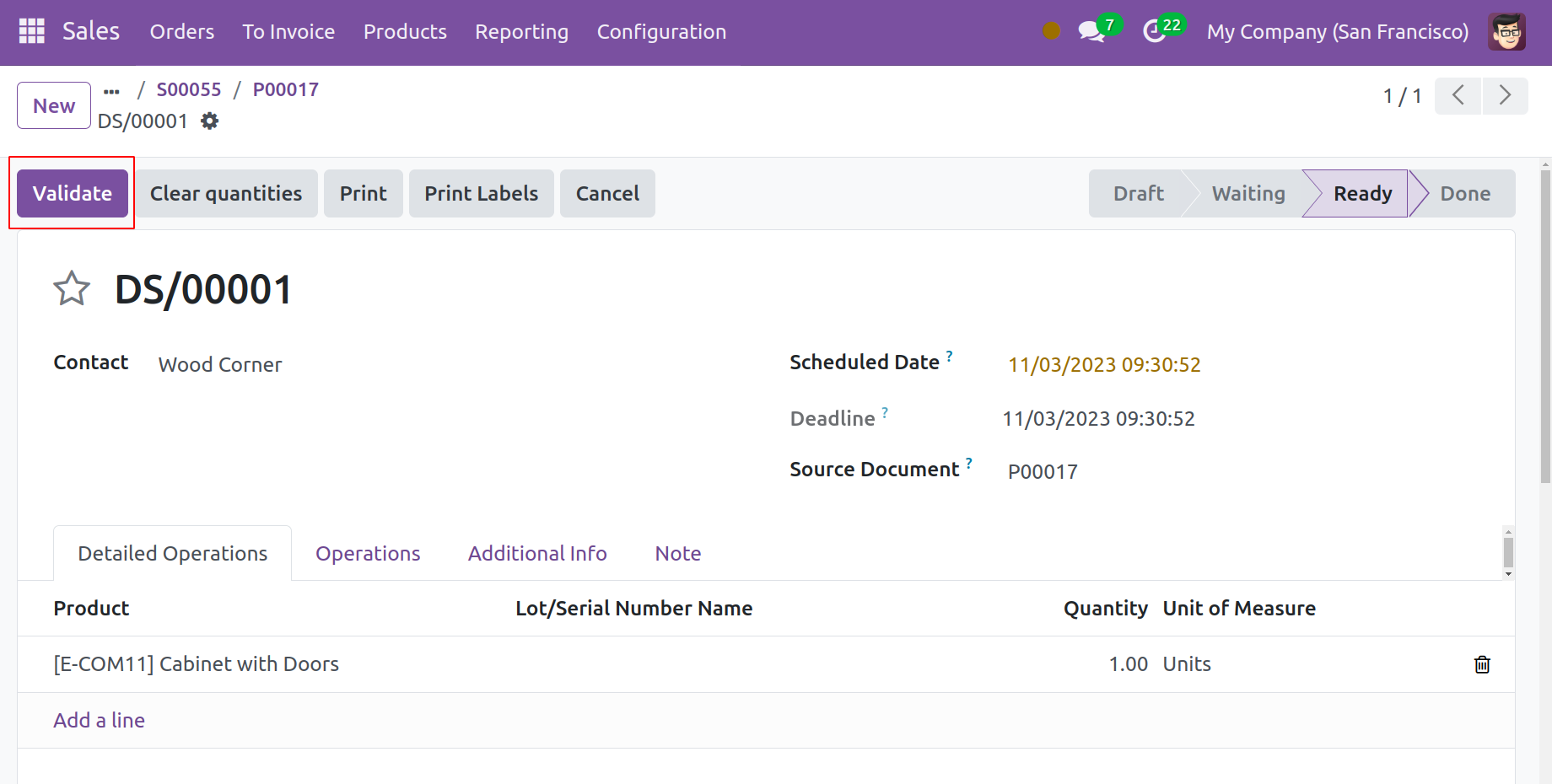The height and width of the screenshot is (784, 1552).
Task: Switch to the Operations tab
Action: click(368, 553)
